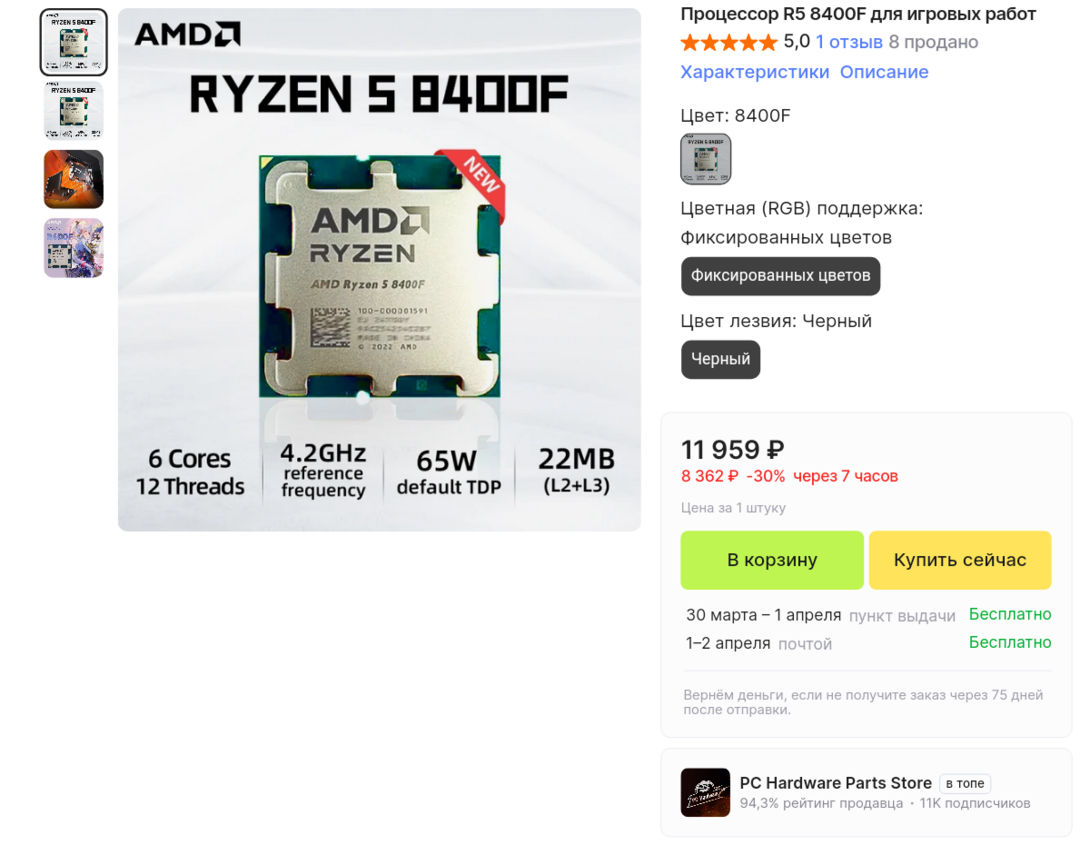Open the 1 отзыв reviews link

coord(849,42)
